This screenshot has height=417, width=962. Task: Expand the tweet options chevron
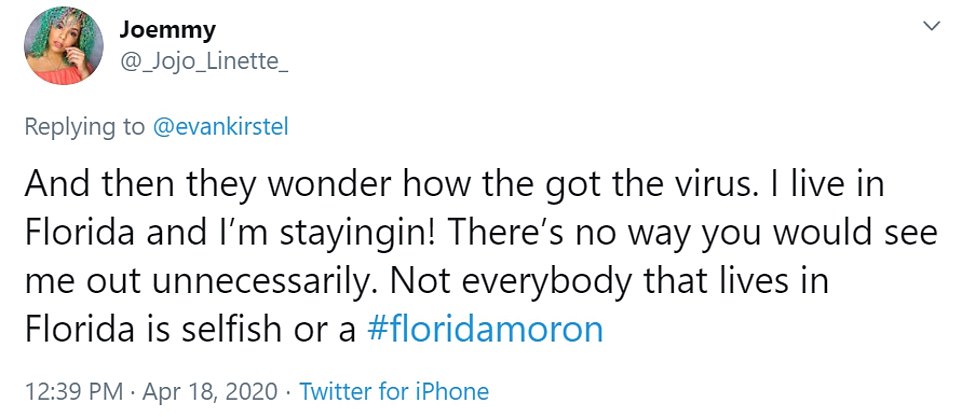pyautogui.click(x=931, y=26)
